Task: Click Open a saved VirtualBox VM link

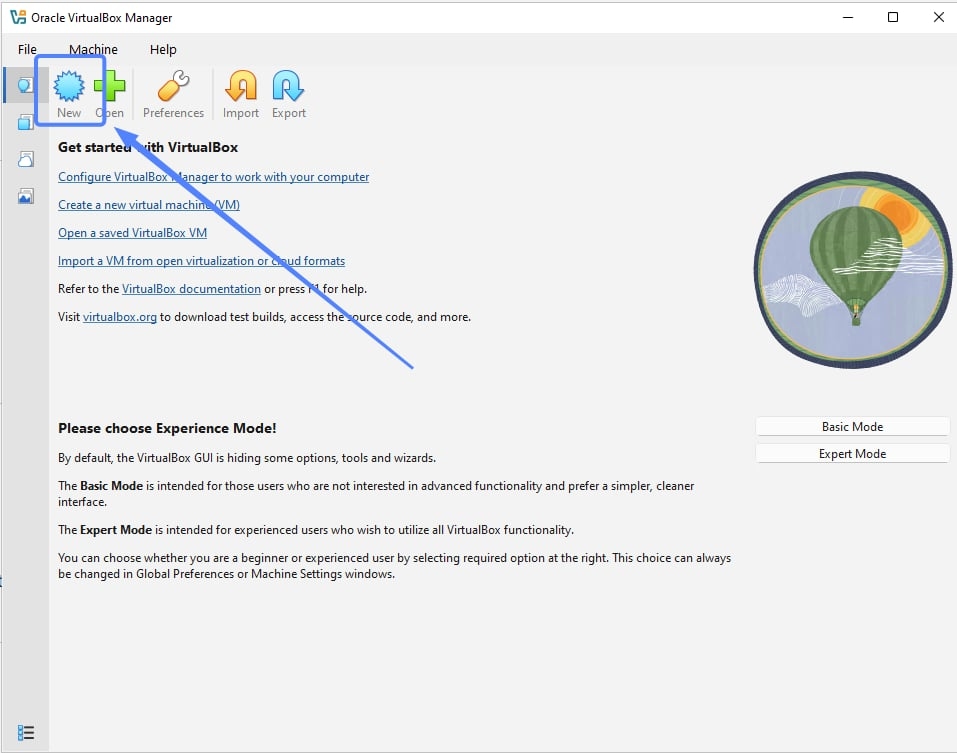Action: [132, 233]
